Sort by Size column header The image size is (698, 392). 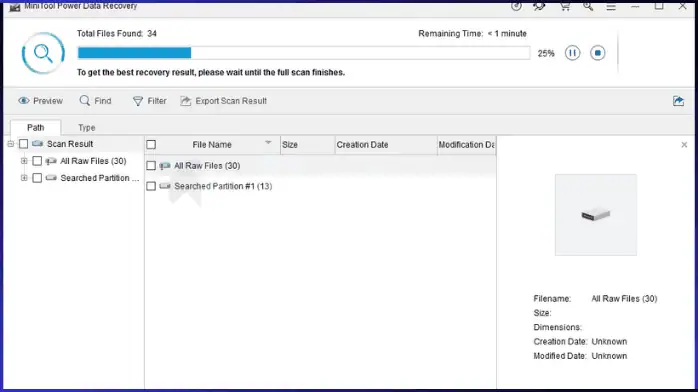point(308,145)
